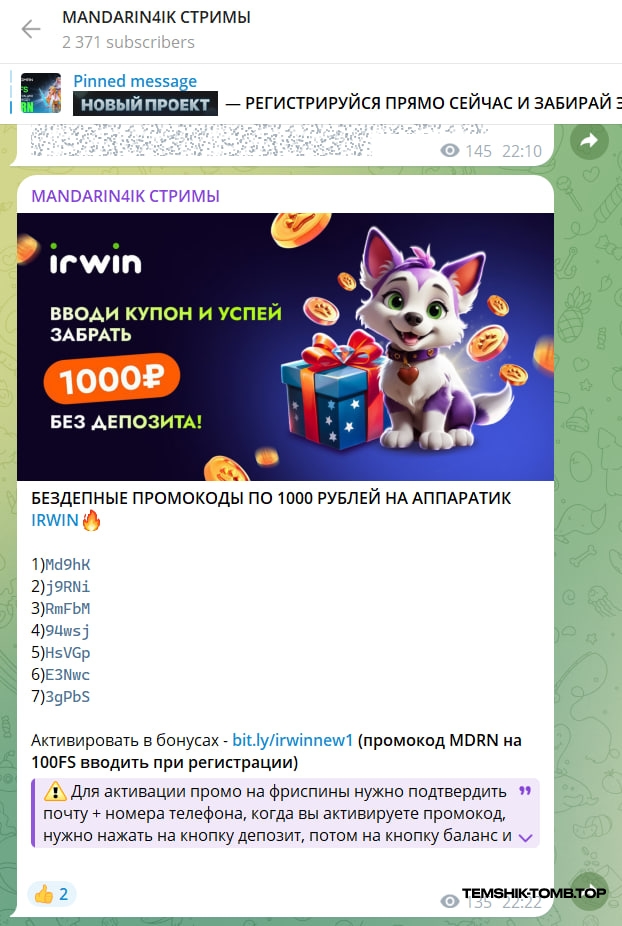Open the bit.ly/irwinnew1 link
The width and height of the screenshot is (622, 926).
coord(292,740)
